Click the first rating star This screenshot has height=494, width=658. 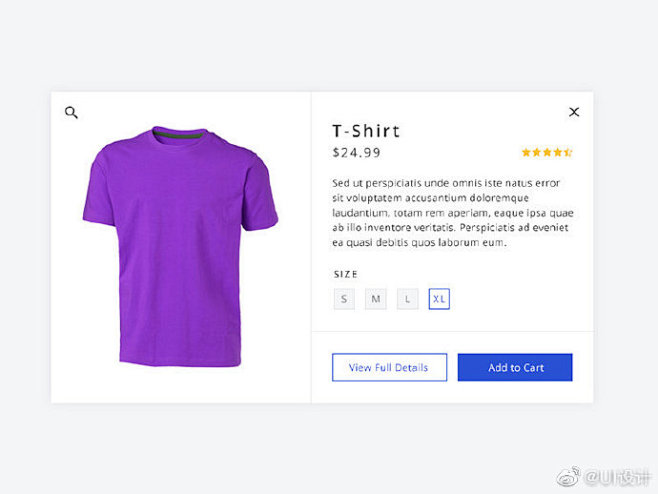click(526, 153)
